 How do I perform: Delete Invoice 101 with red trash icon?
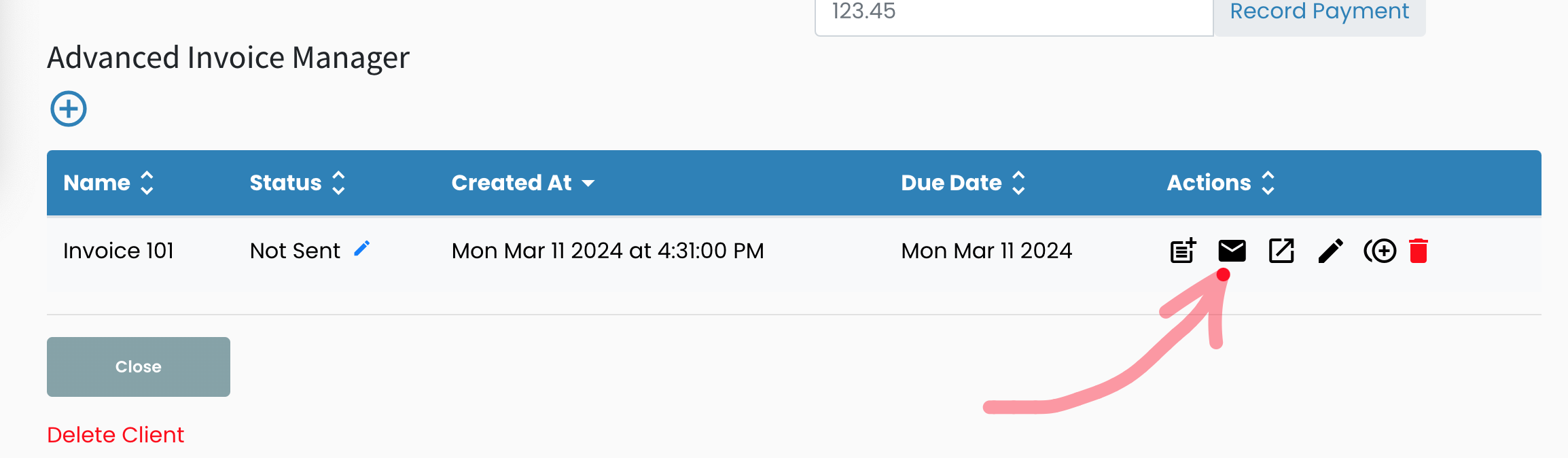tap(1419, 251)
